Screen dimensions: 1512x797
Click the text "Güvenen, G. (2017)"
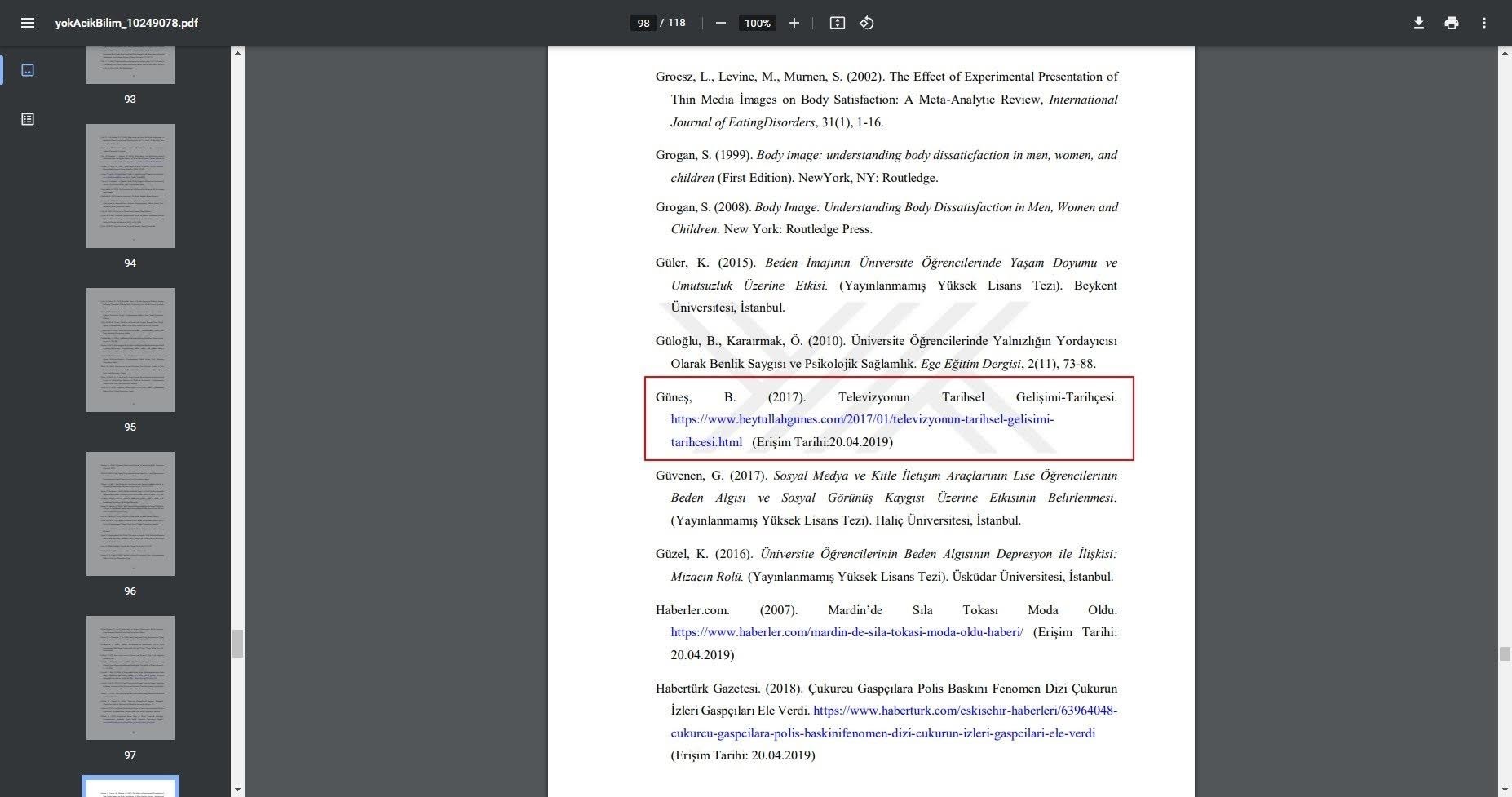pos(711,476)
